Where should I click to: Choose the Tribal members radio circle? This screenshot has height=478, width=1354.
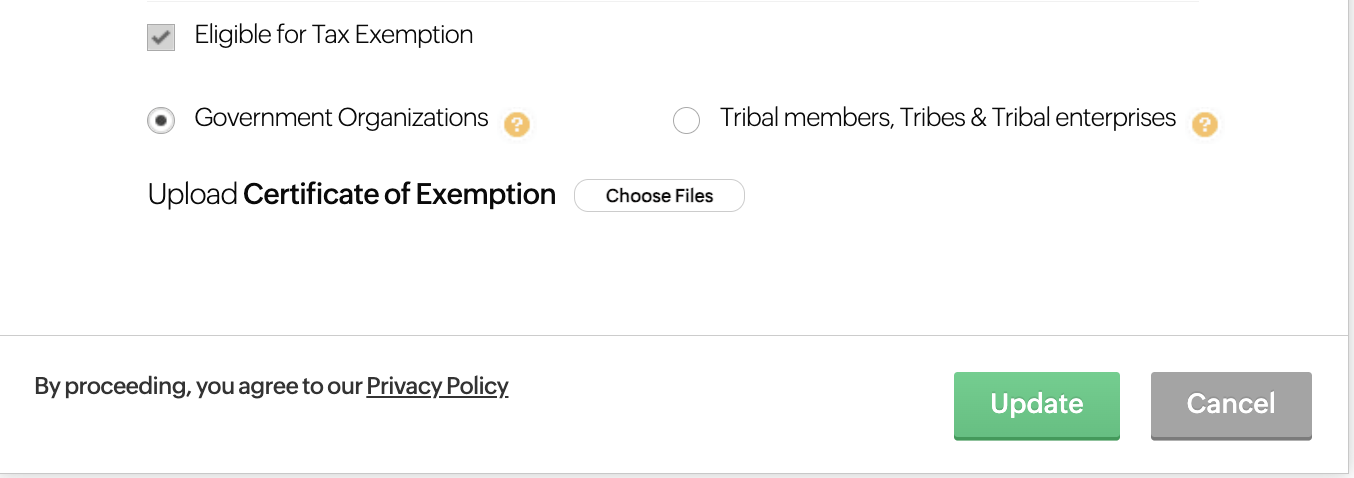(x=687, y=121)
